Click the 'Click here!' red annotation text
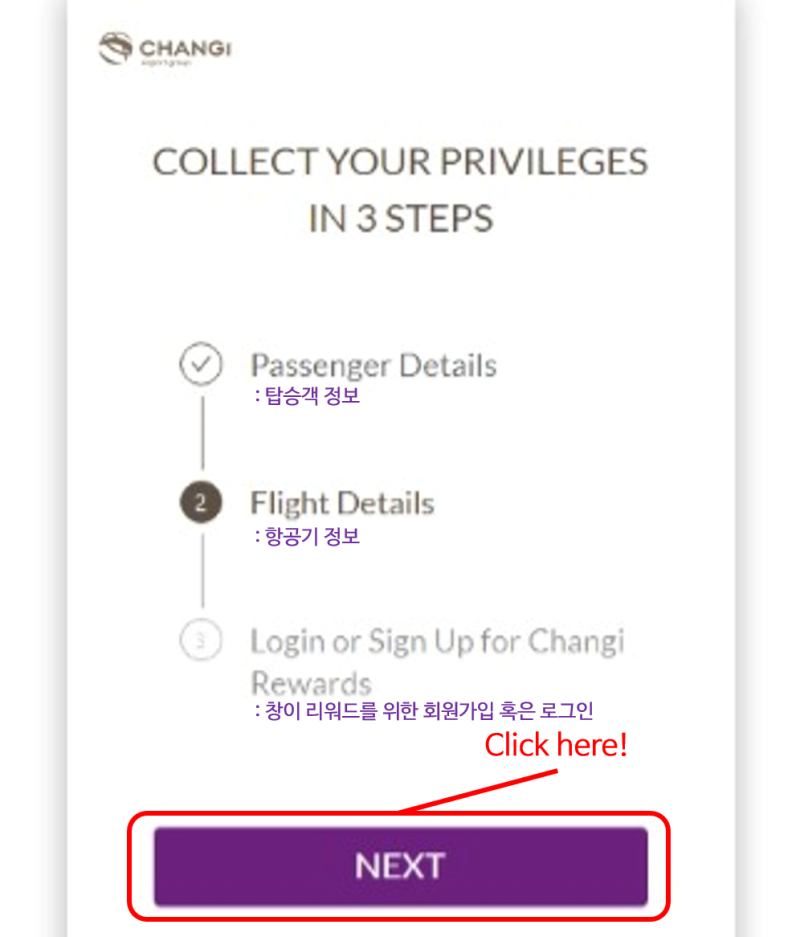Screen dimensions: 800x937 556,745
